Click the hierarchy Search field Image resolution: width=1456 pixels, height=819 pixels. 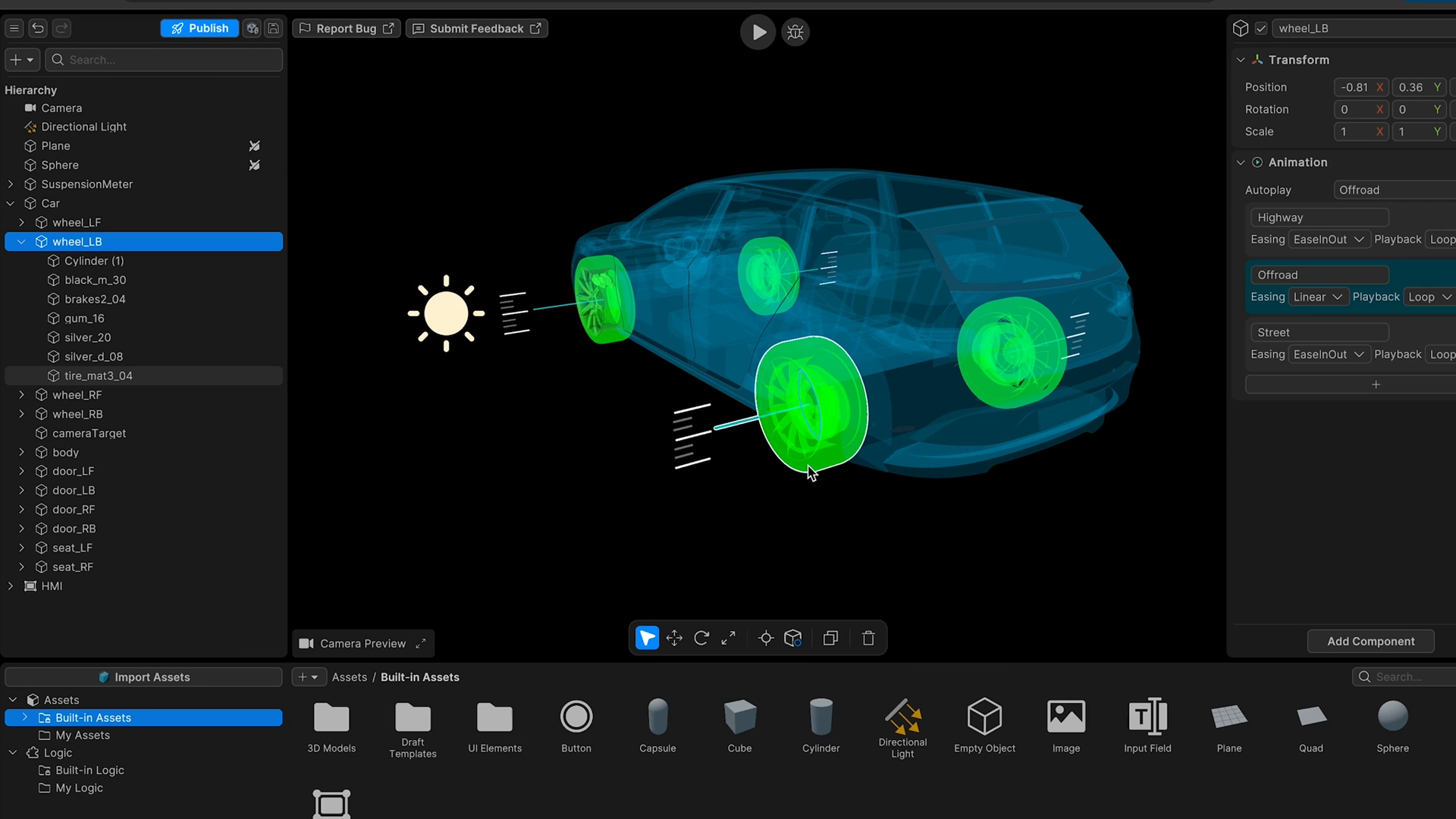(x=173, y=60)
